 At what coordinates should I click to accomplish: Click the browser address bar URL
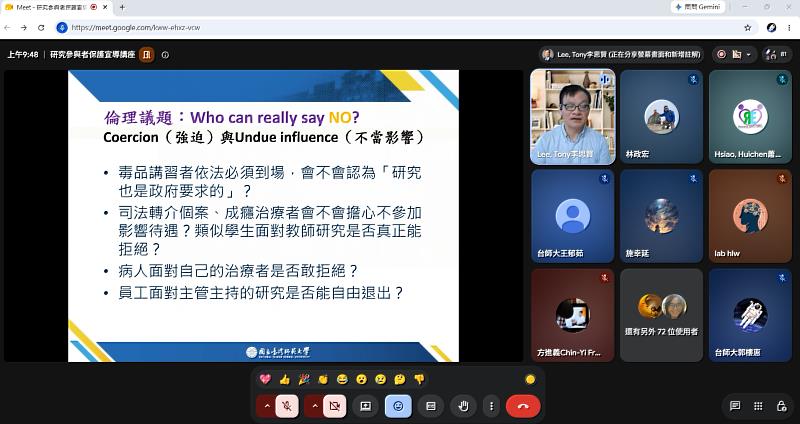pyautogui.click(x=136, y=28)
